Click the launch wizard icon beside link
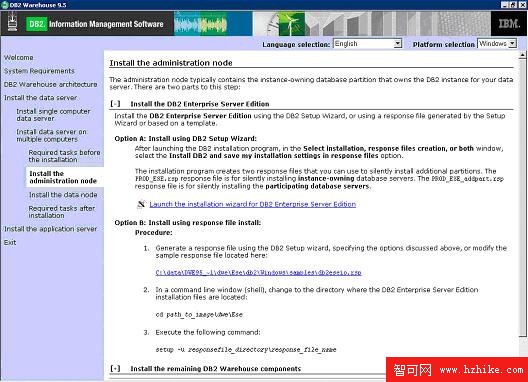Viewport: 528px width, 382px height. pos(141,204)
